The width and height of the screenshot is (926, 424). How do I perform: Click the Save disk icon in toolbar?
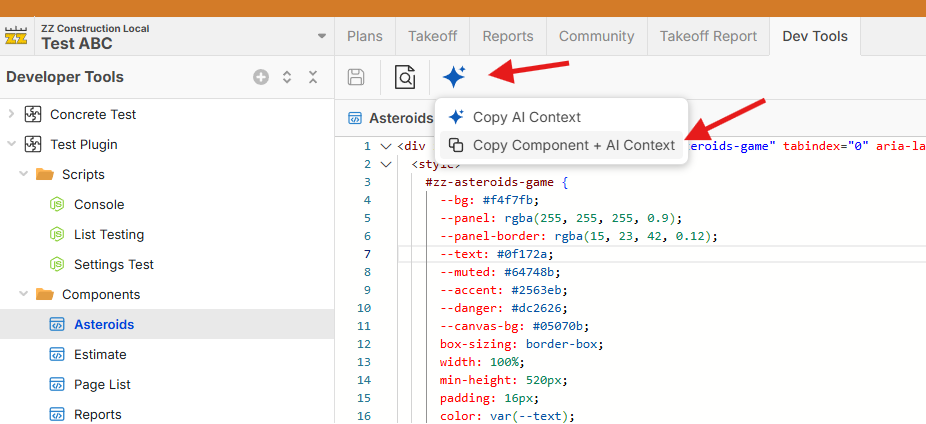point(356,77)
